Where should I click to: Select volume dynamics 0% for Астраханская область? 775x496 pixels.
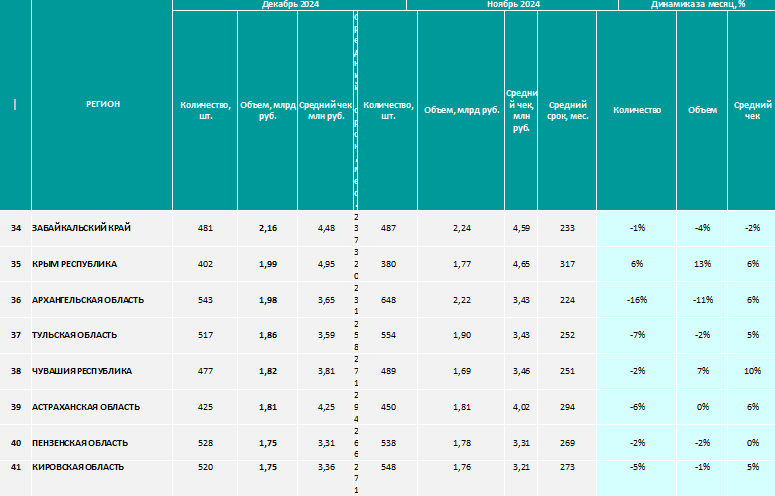point(702,407)
